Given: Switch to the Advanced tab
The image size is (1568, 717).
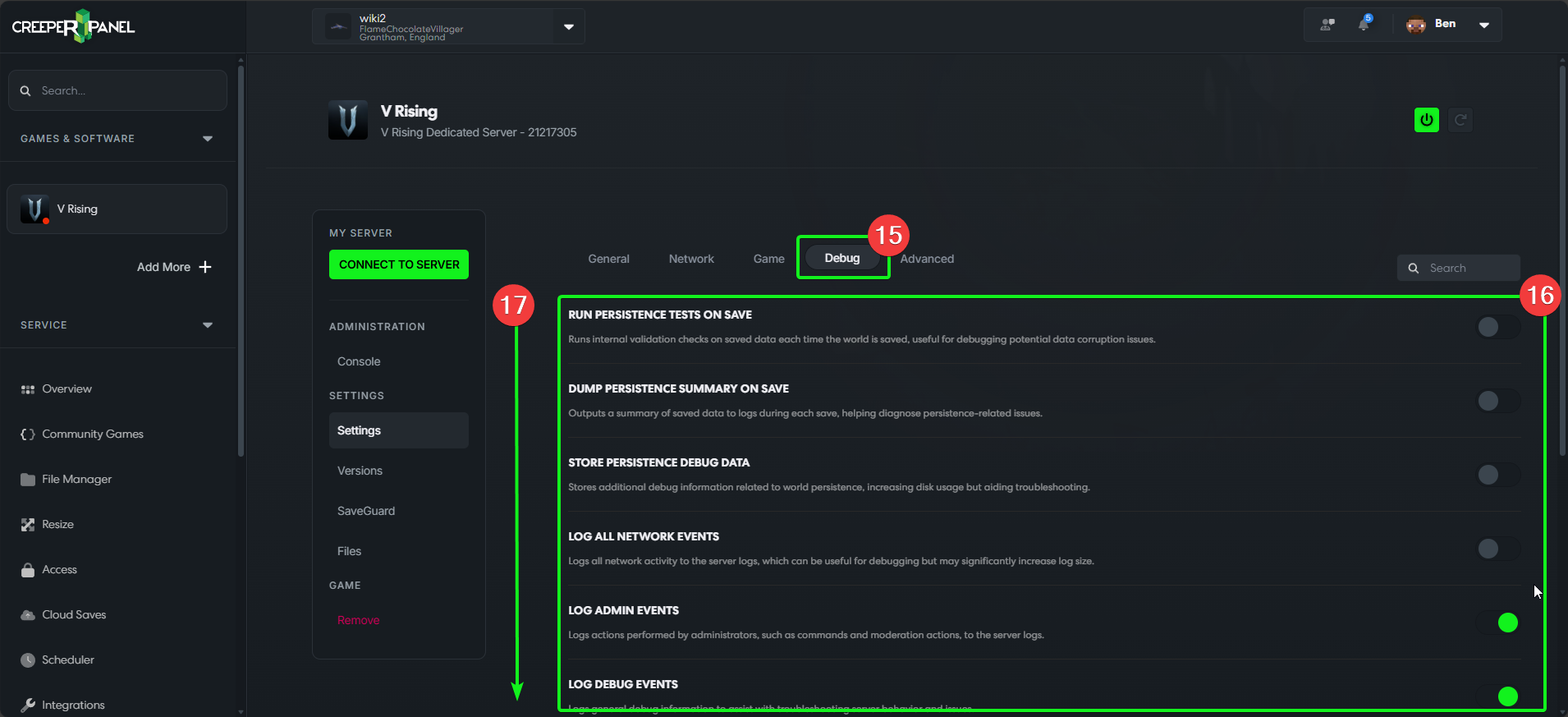Looking at the screenshot, I should 927,259.
